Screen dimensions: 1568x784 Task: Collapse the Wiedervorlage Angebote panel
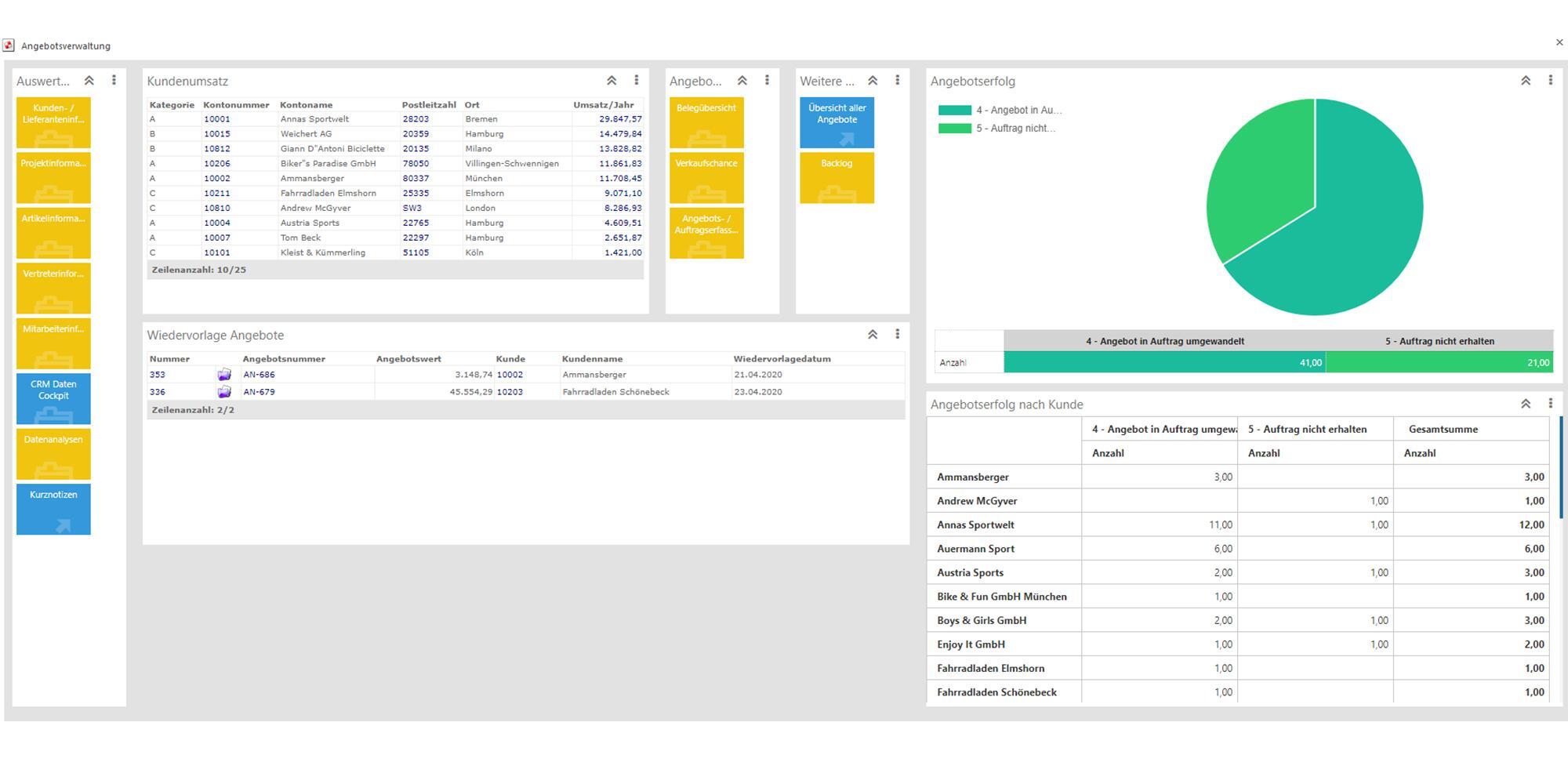tap(873, 335)
